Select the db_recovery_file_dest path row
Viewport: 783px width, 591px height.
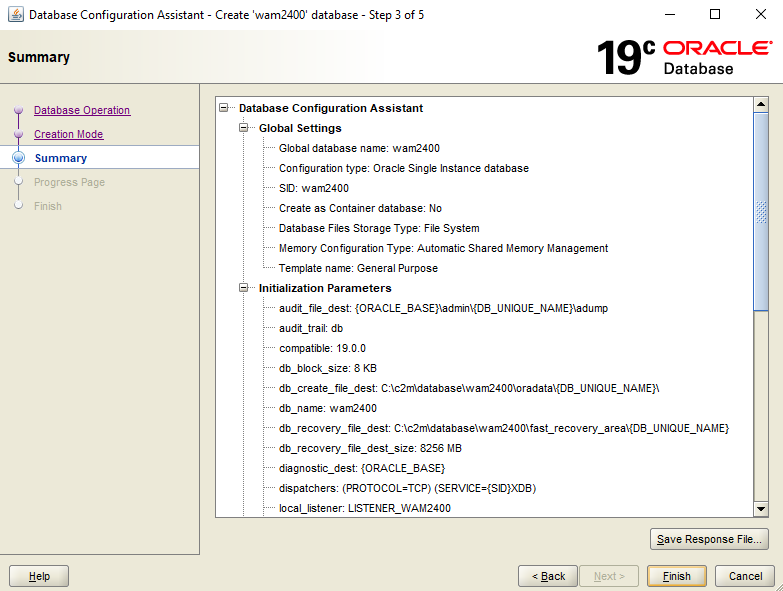point(504,428)
